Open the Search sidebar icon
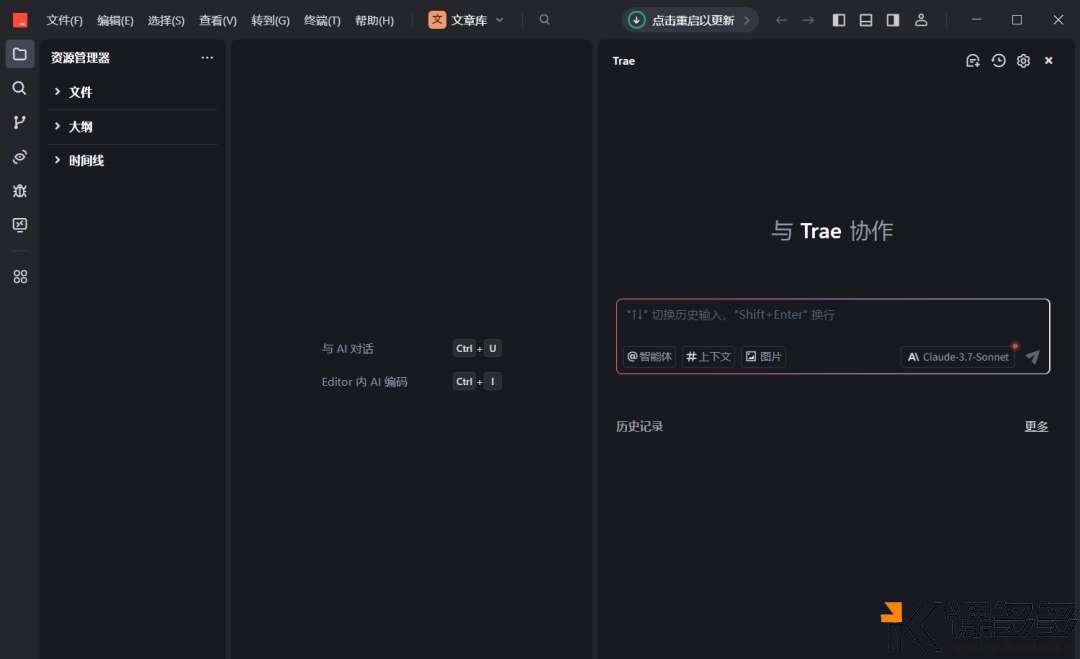Image resolution: width=1080 pixels, height=659 pixels. (x=19, y=88)
